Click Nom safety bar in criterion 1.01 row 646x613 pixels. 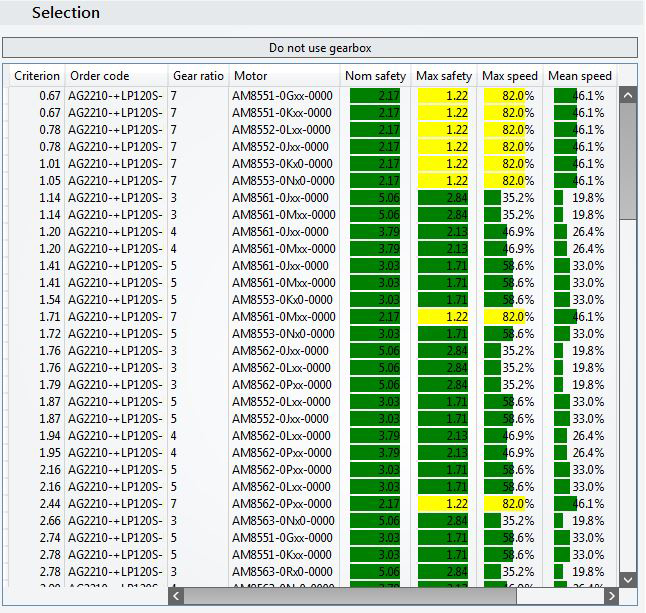(375, 164)
